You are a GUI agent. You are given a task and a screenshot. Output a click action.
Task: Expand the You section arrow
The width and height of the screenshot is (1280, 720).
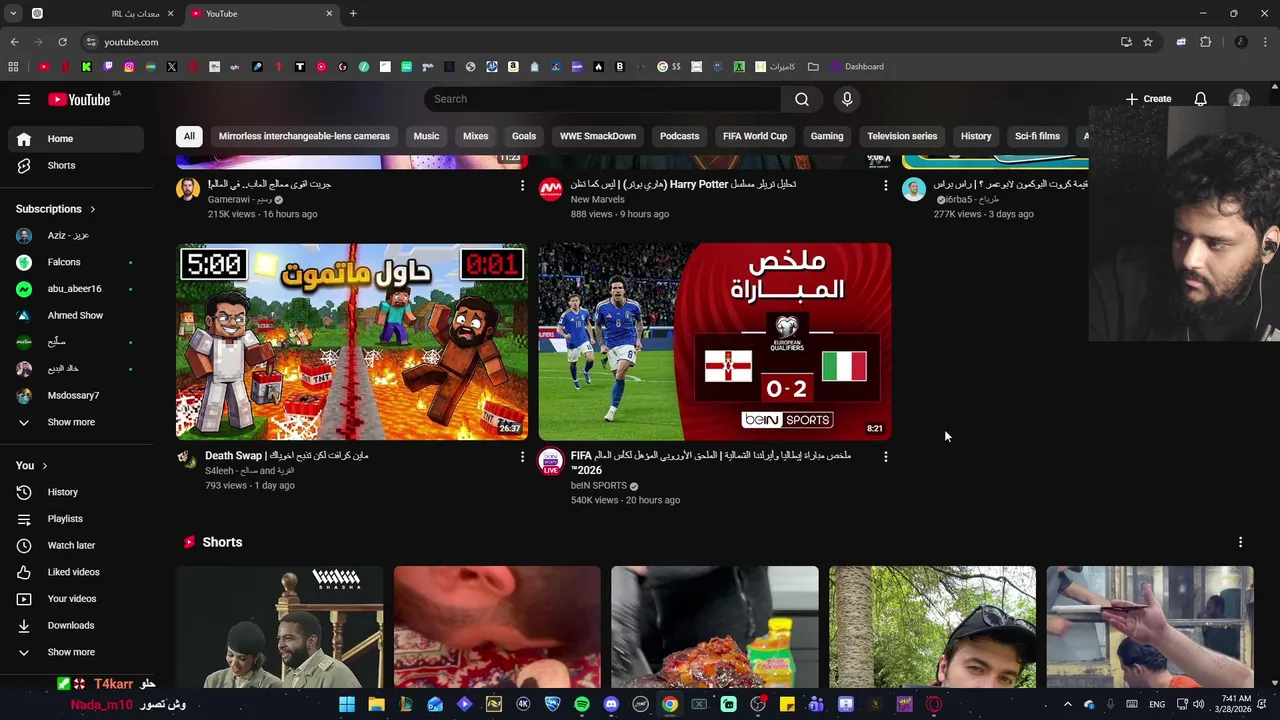[x=44, y=466]
